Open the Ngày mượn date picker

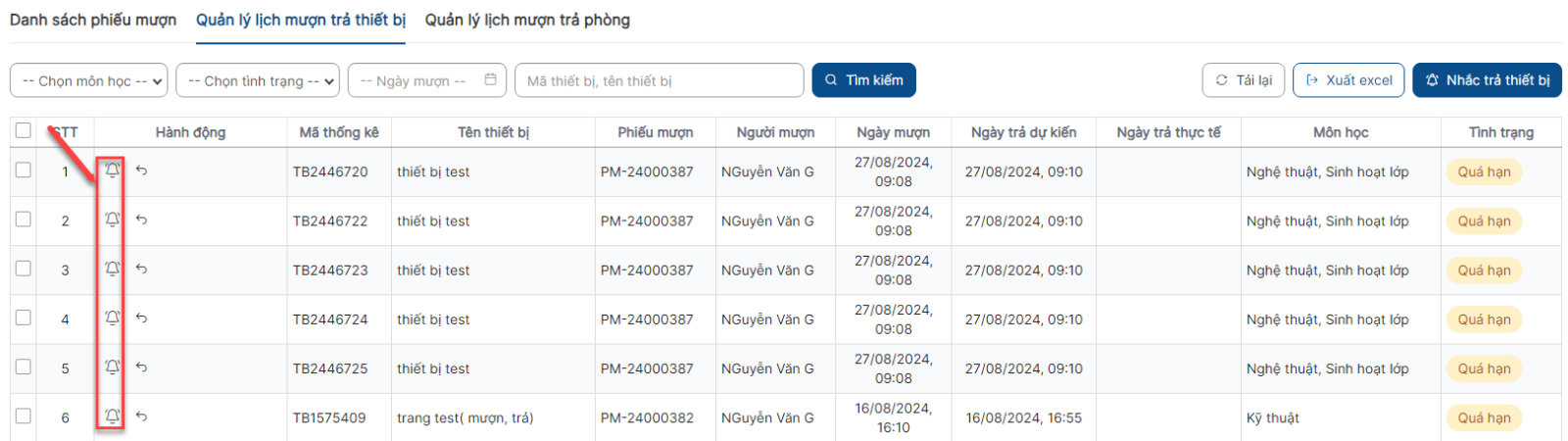coord(427,80)
